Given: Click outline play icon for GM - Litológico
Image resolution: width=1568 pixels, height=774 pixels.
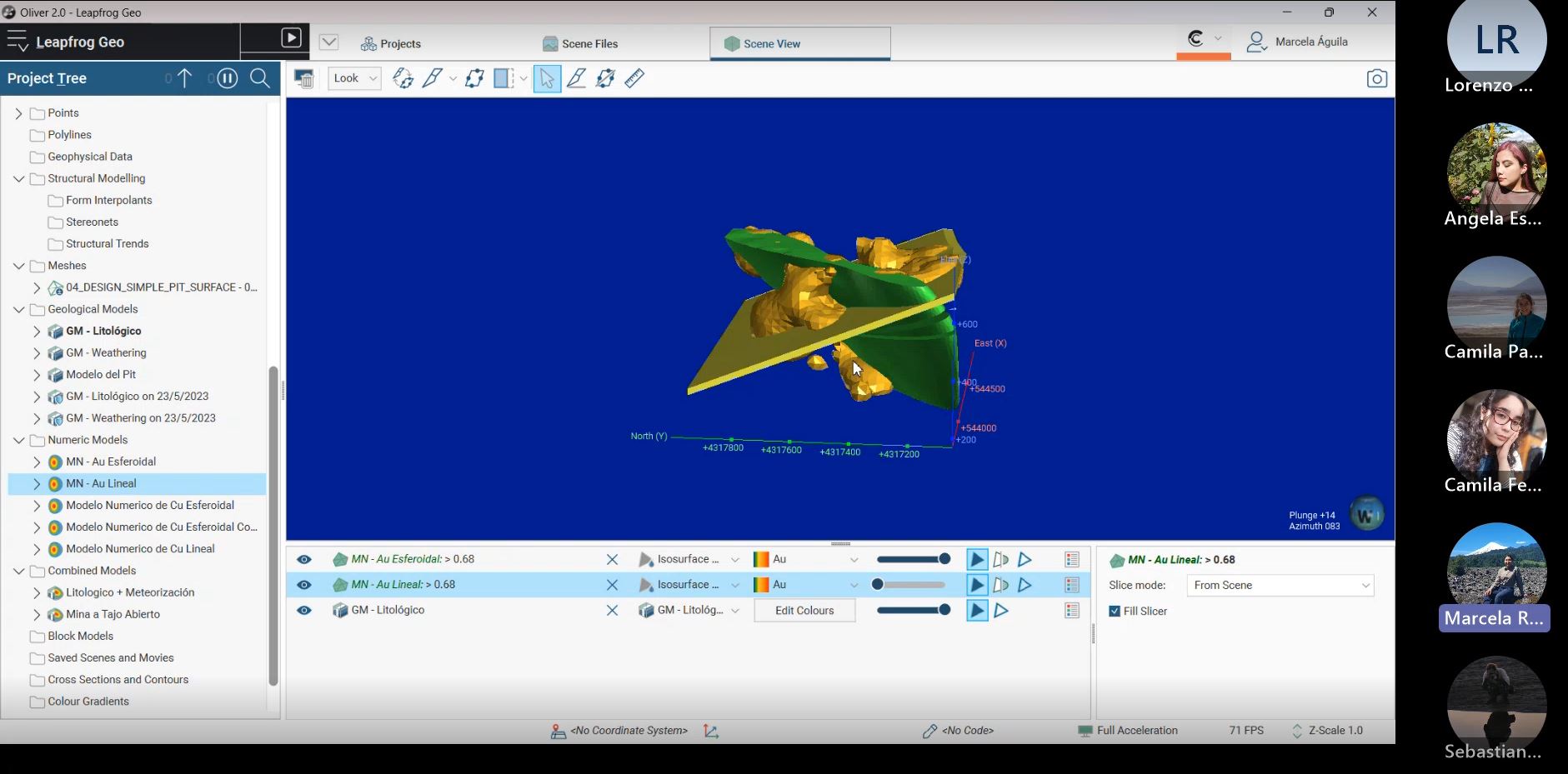Looking at the screenshot, I should click(1001, 611).
